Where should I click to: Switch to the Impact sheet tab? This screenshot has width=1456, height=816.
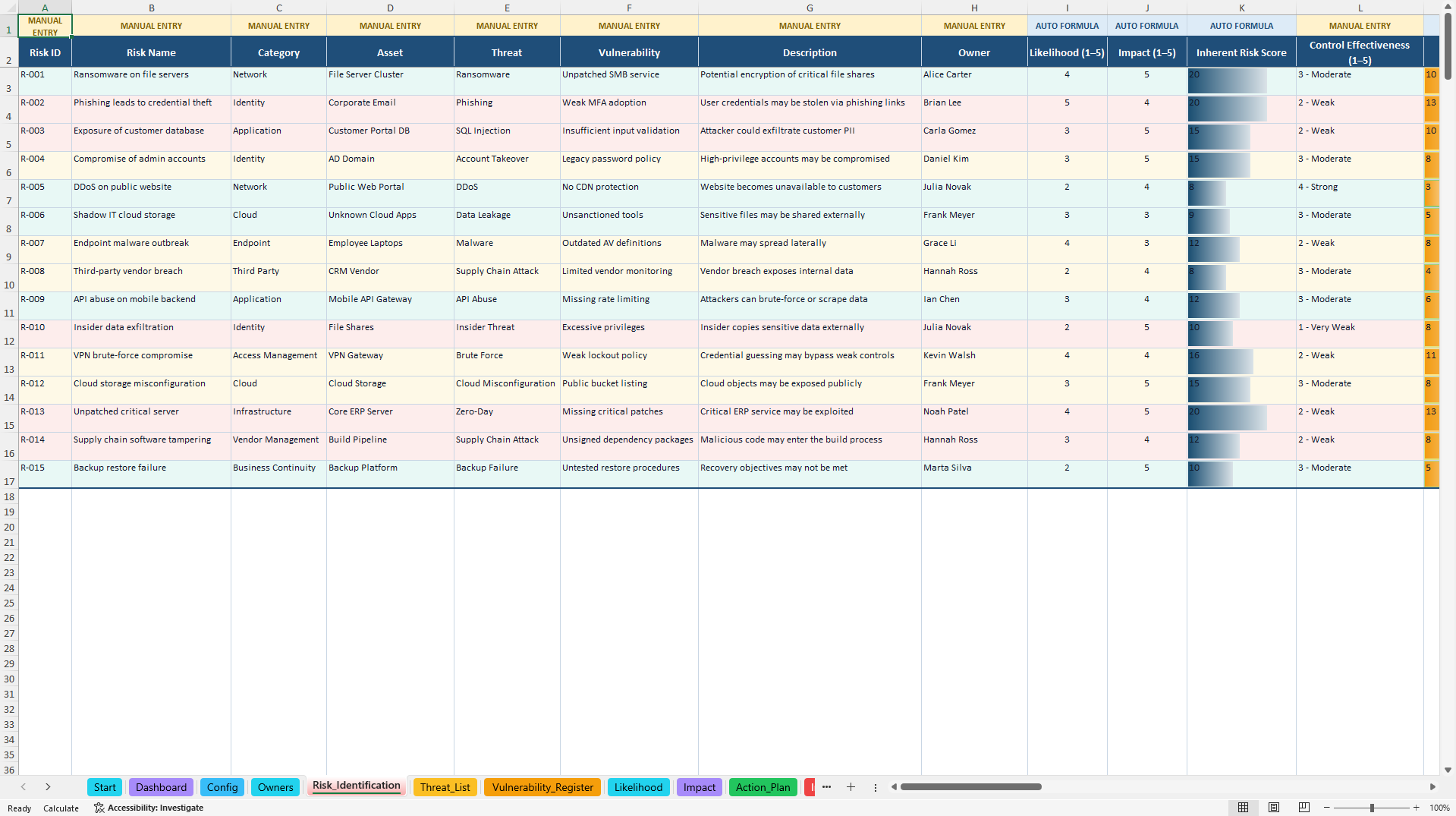[x=699, y=787]
